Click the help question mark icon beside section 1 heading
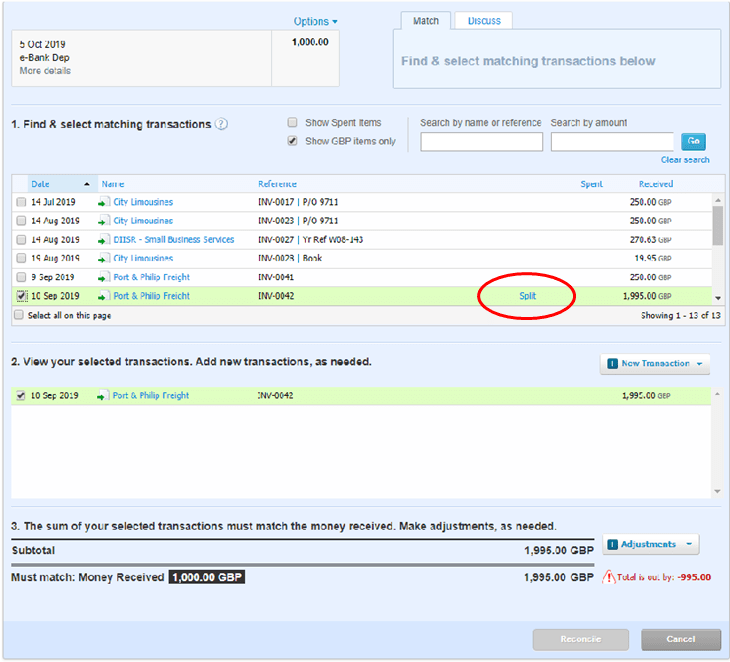Screen dimensions: 730x662 (221, 125)
